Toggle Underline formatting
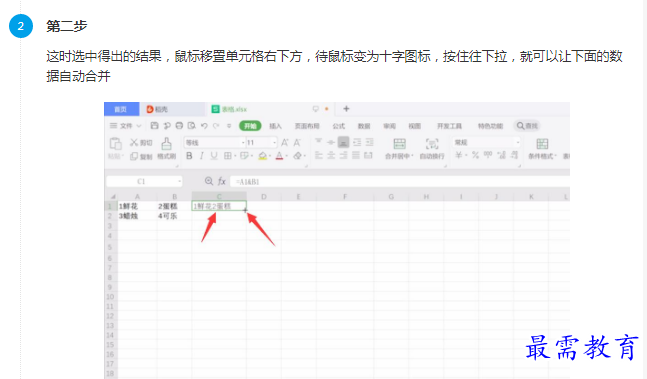Image resolution: width=647 pixels, height=379 pixels. pyautogui.click(x=214, y=155)
